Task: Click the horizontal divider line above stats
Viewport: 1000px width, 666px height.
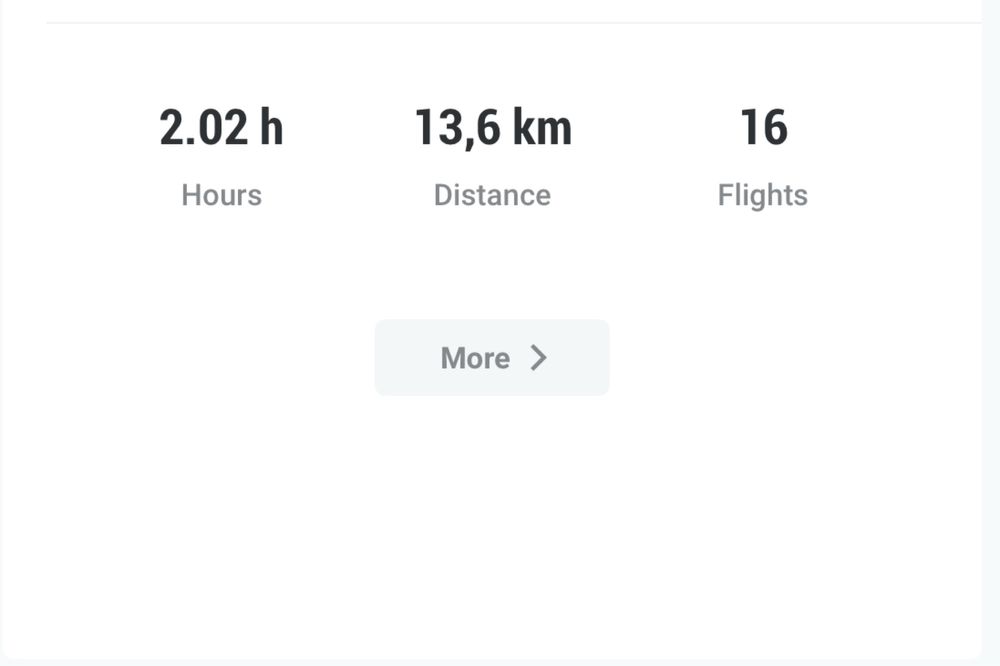Action: point(513,23)
